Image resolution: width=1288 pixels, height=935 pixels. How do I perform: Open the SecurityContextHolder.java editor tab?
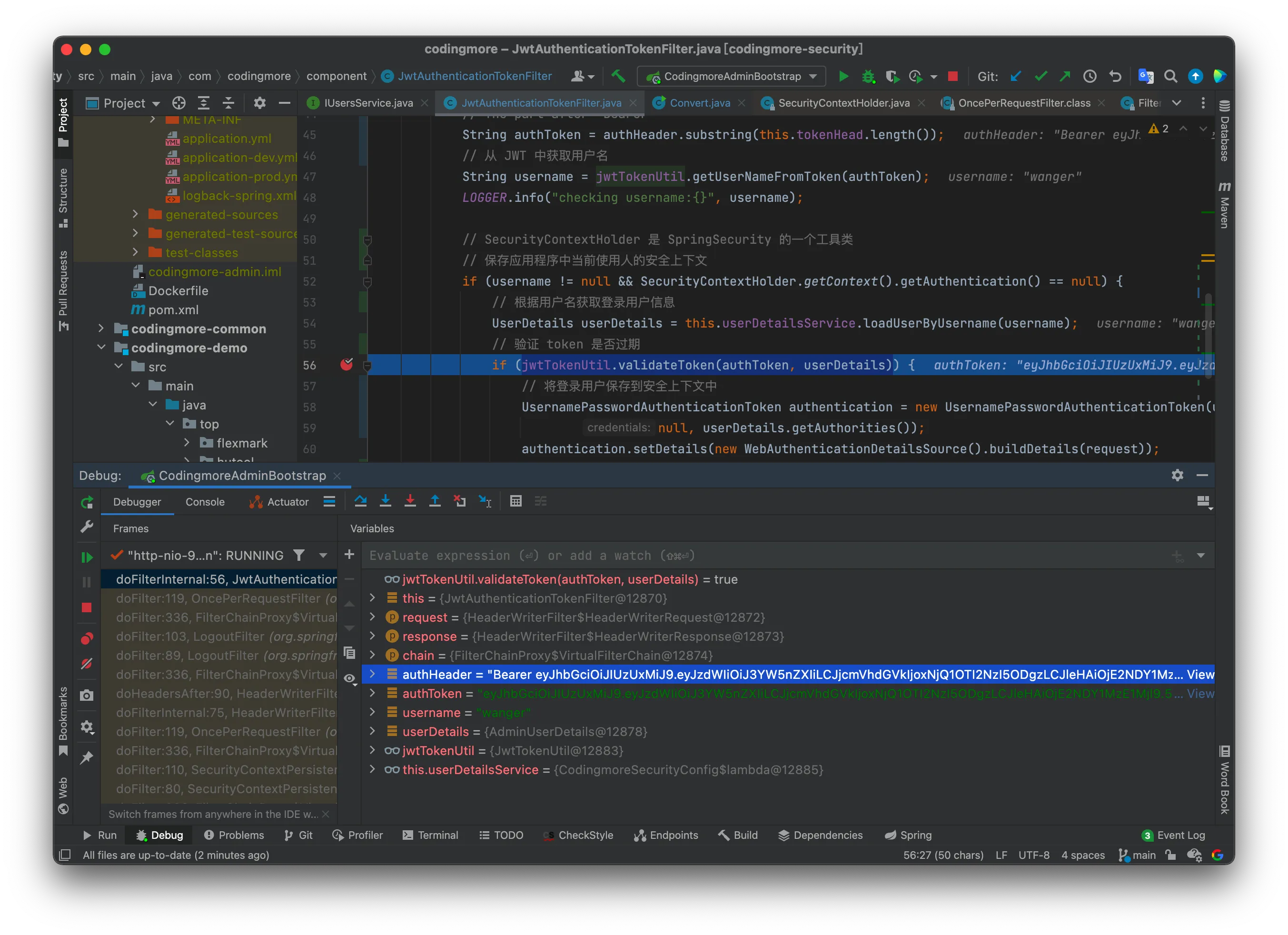click(x=843, y=103)
